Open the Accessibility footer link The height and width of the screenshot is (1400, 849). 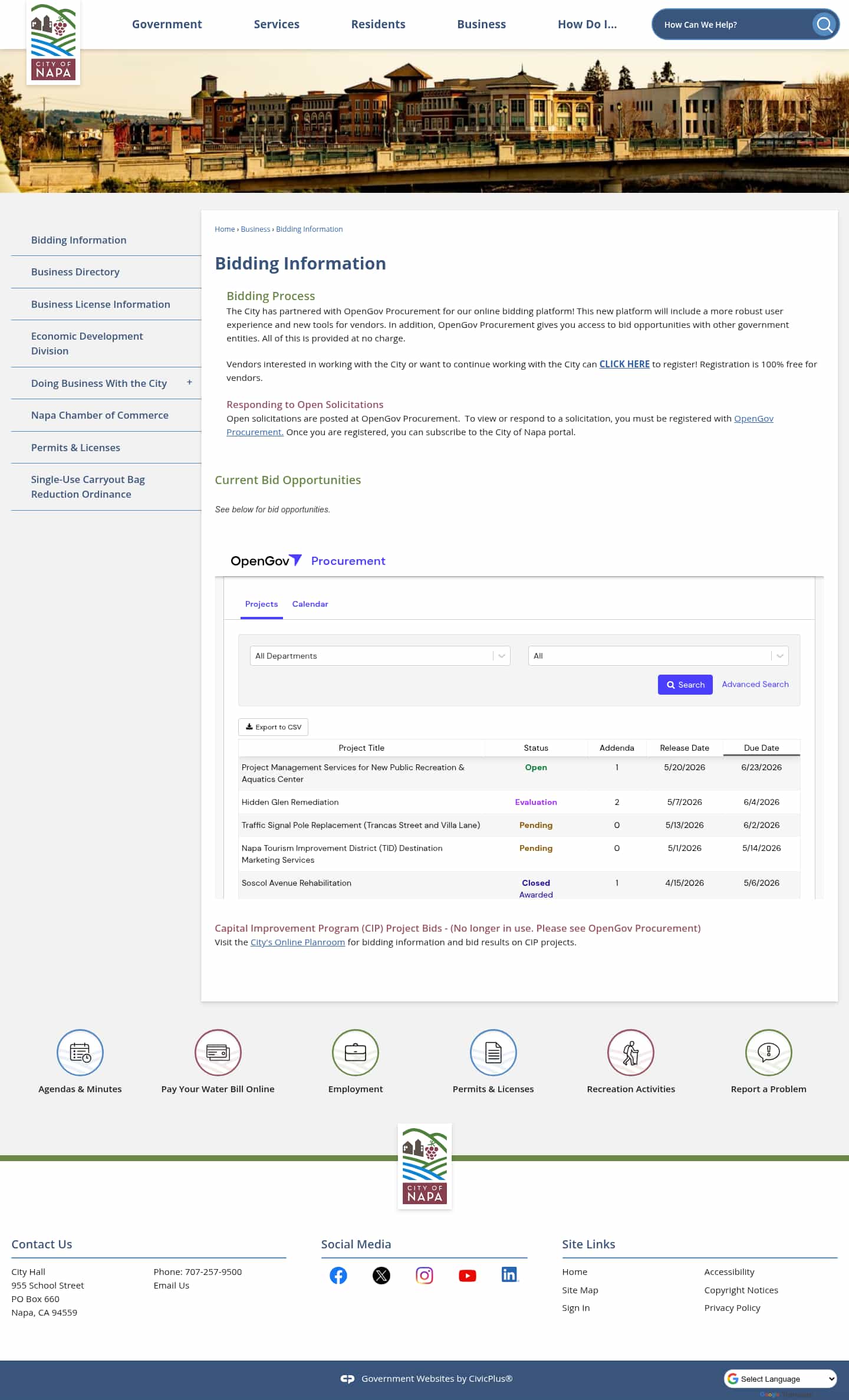[729, 1271]
